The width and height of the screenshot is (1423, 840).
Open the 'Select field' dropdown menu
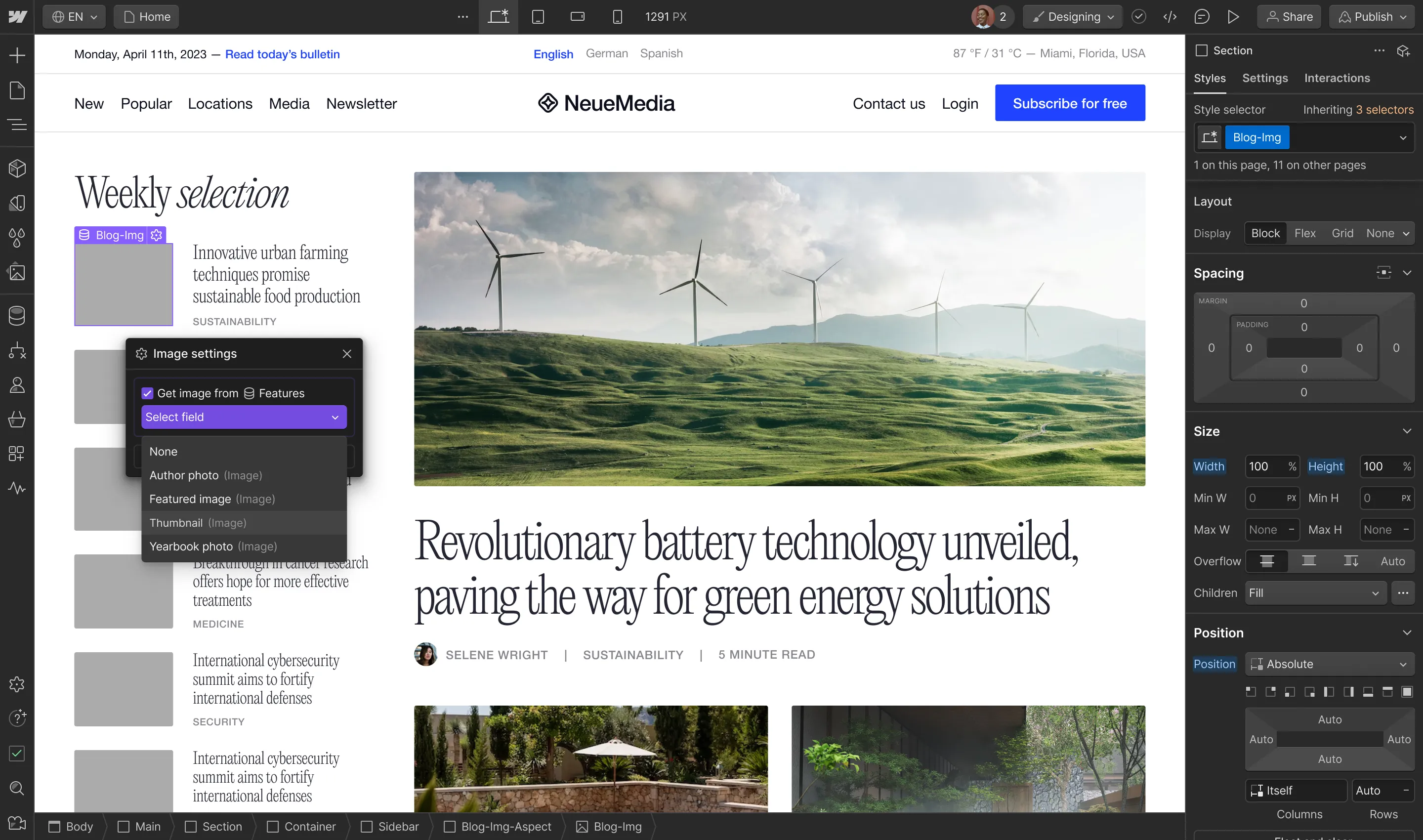click(244, 416)
